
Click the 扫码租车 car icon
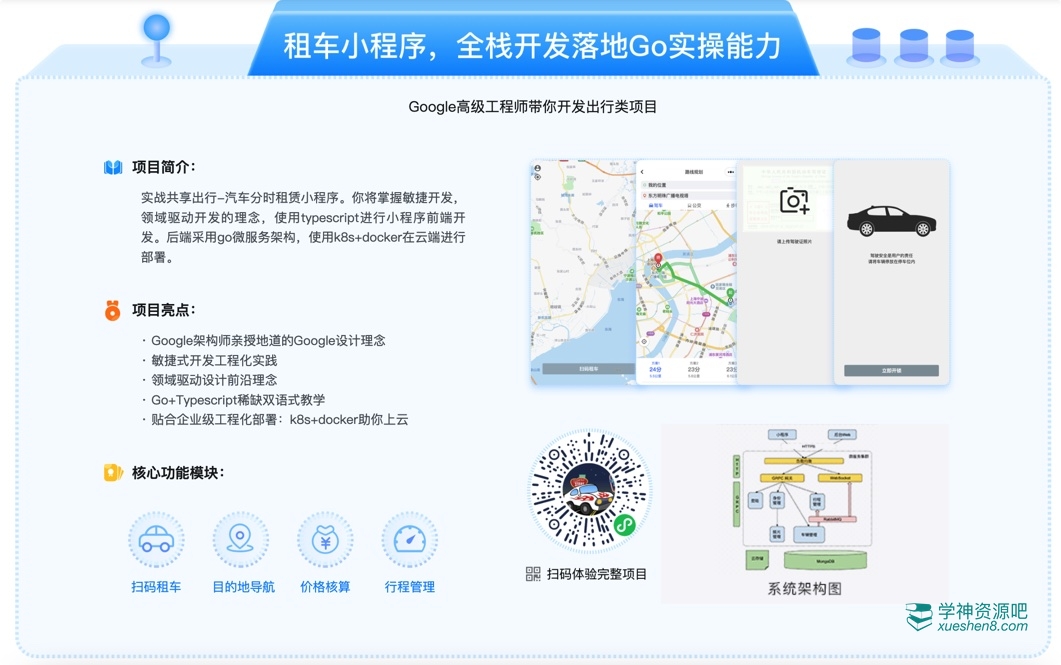156,540
